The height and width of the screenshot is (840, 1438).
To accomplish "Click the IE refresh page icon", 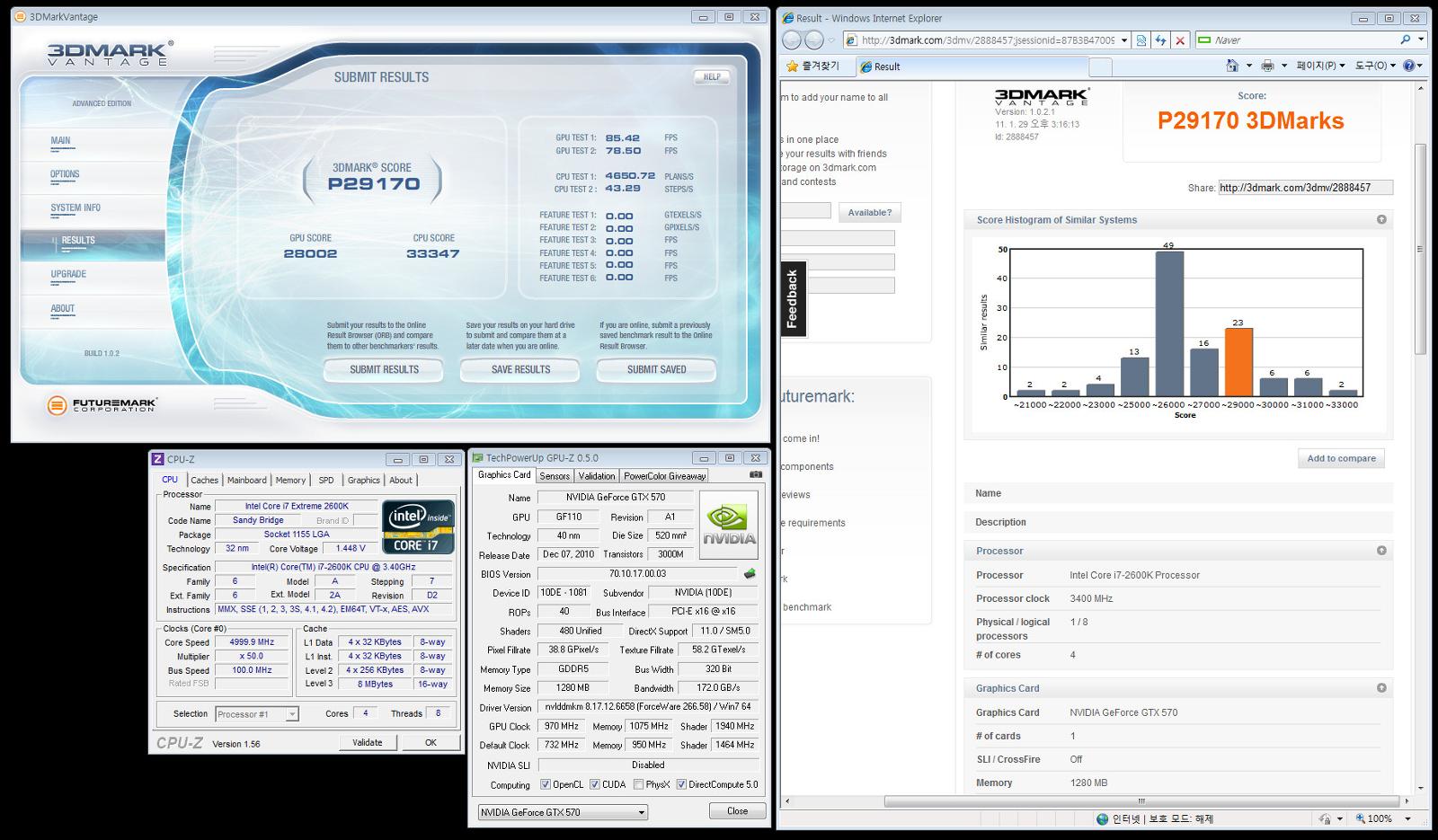I will pyautogui.click(x=1160, y=40).
